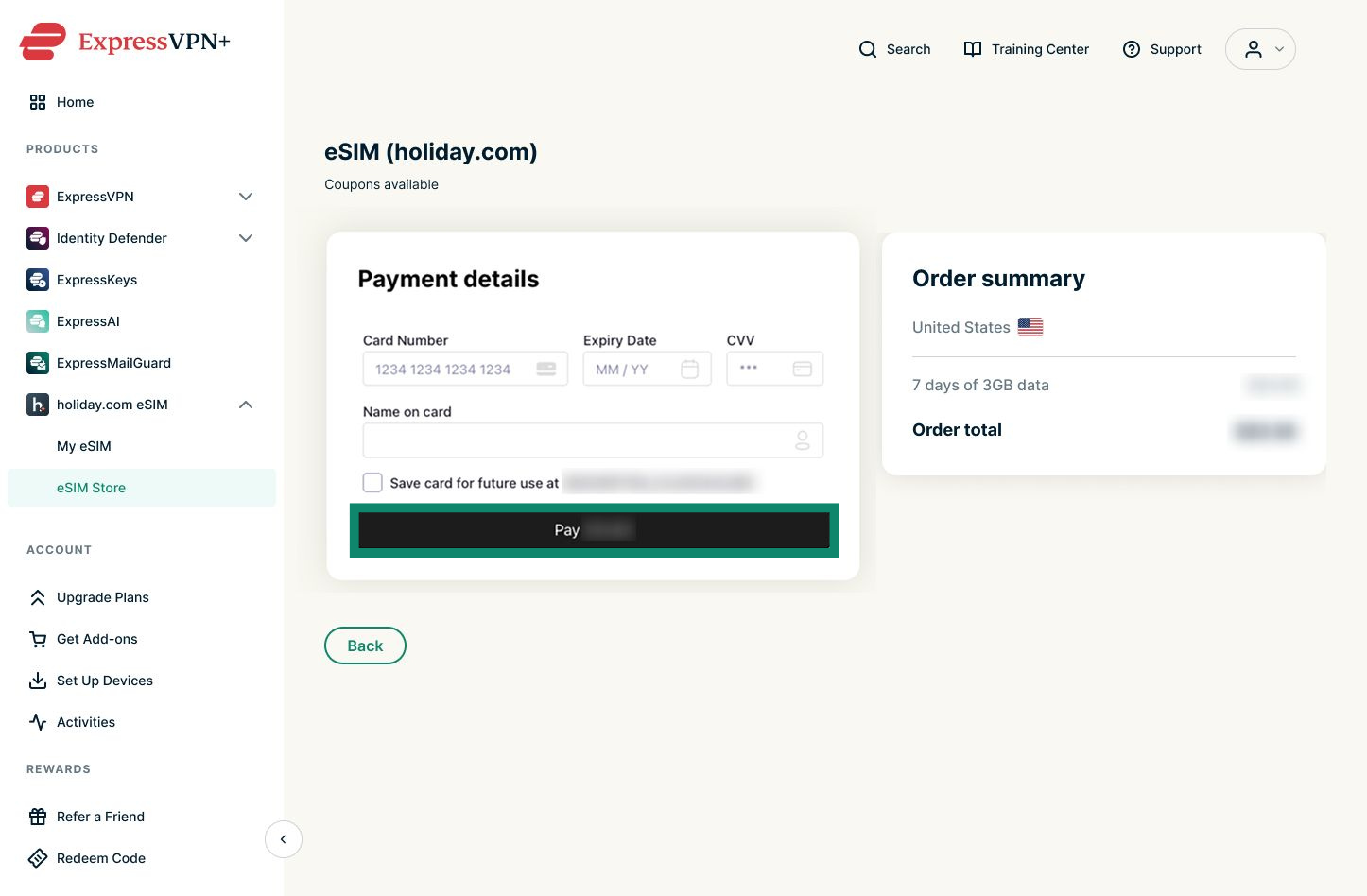Open ExpressKeys product icon

38,280
